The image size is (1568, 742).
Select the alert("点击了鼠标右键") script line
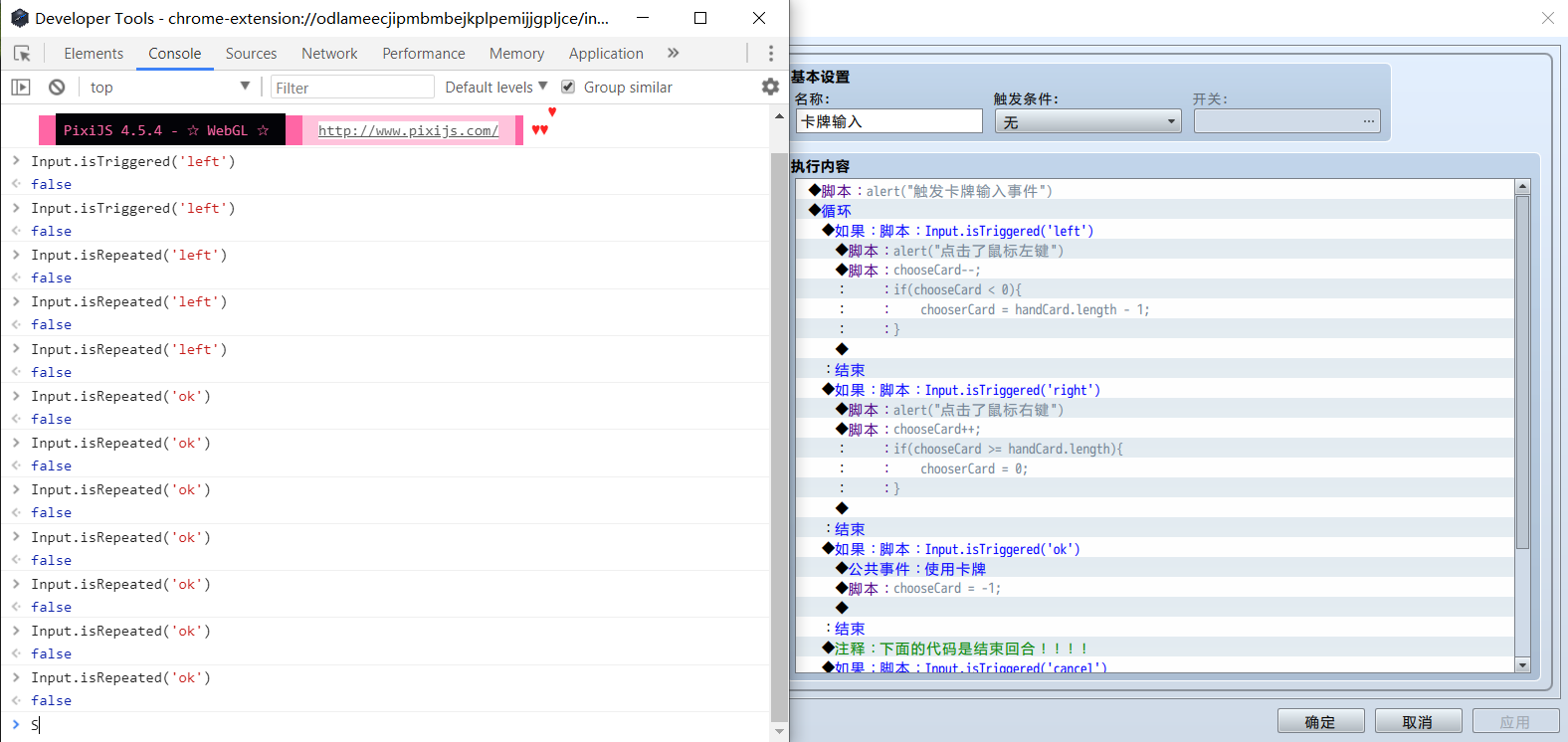coord(1155,410)
